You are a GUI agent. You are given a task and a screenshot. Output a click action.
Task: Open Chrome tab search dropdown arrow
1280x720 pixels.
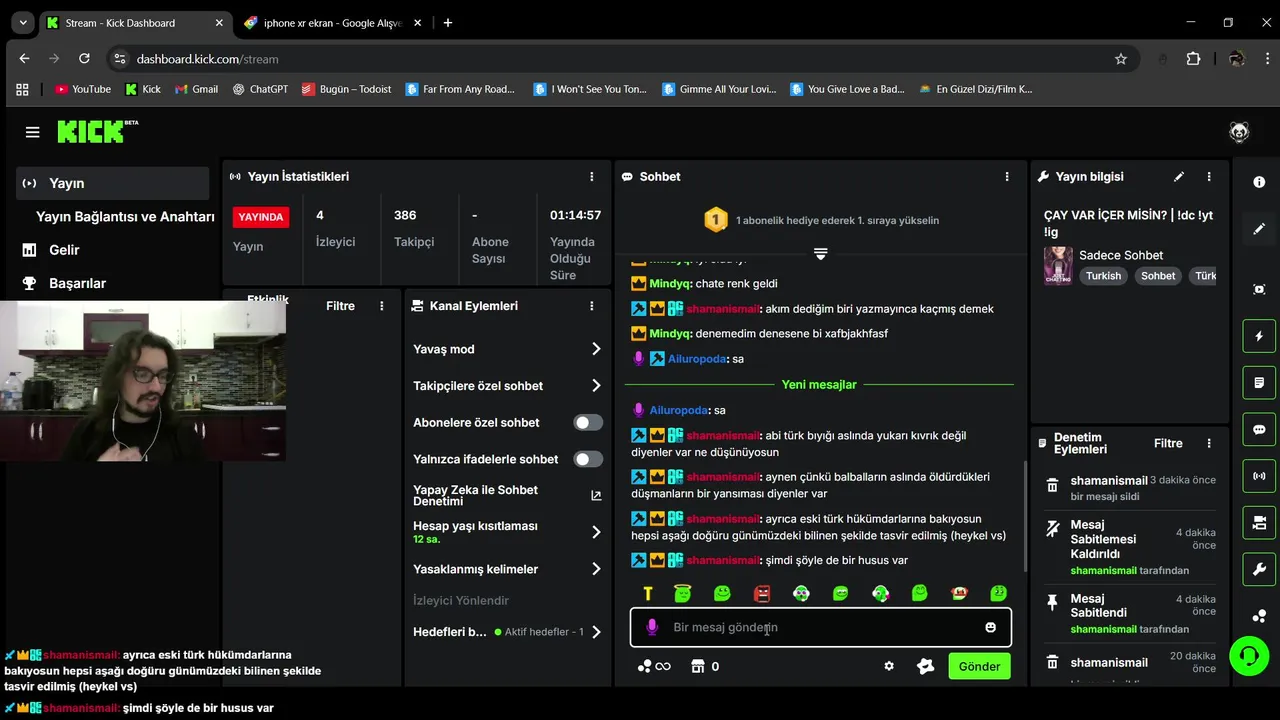tap(22, 22)
